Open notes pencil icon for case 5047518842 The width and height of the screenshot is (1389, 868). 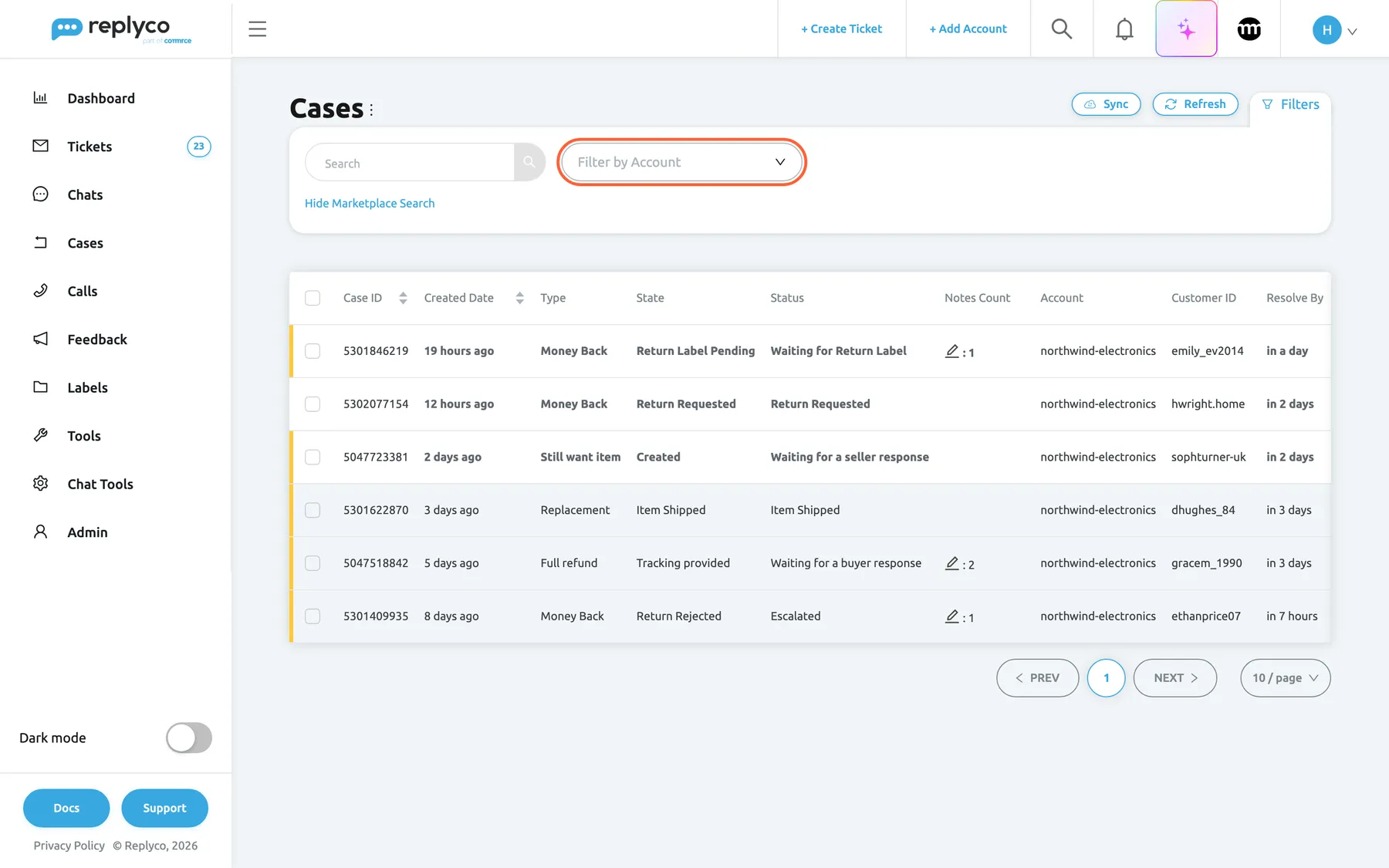coord(952,563)
